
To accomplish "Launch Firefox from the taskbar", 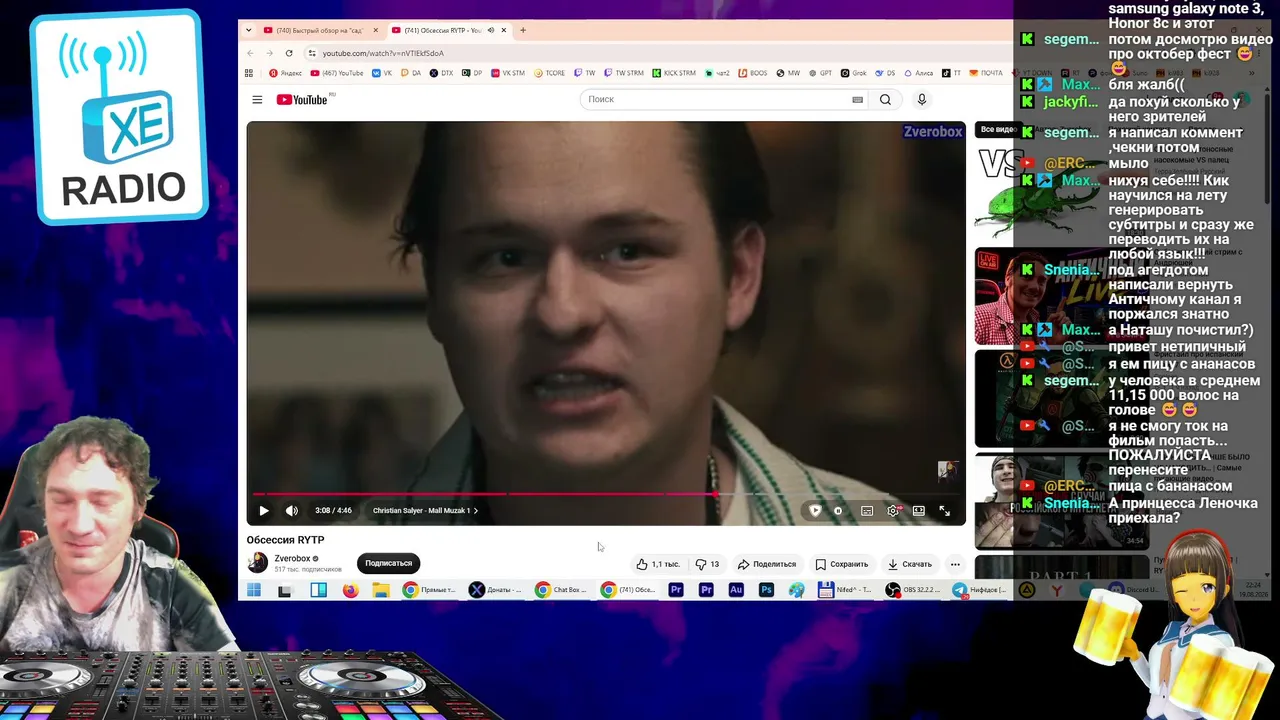I will [350, 590].
